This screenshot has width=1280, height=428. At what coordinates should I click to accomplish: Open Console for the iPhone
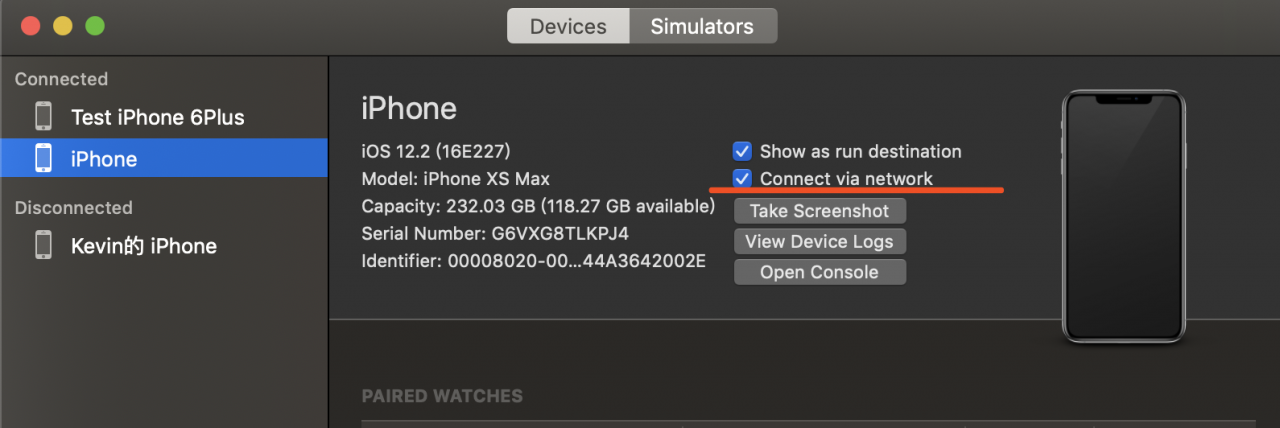[x=820, y=272]
